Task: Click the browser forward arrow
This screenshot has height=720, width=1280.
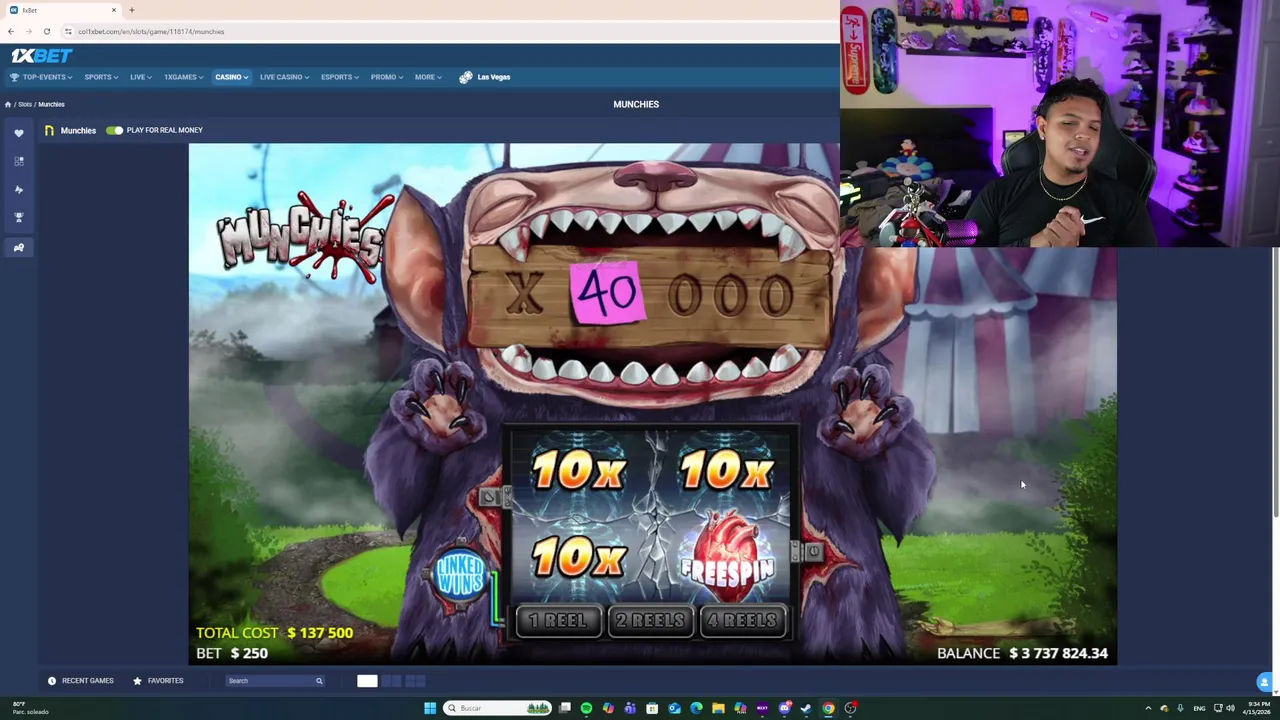Action: click(x=28, y=32)
